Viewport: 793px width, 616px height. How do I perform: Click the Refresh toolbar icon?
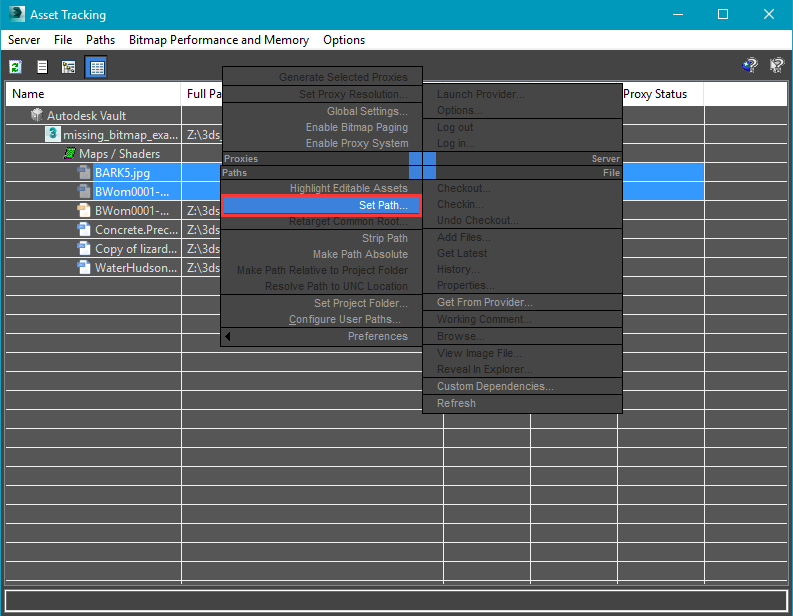[x=16, y=67]
